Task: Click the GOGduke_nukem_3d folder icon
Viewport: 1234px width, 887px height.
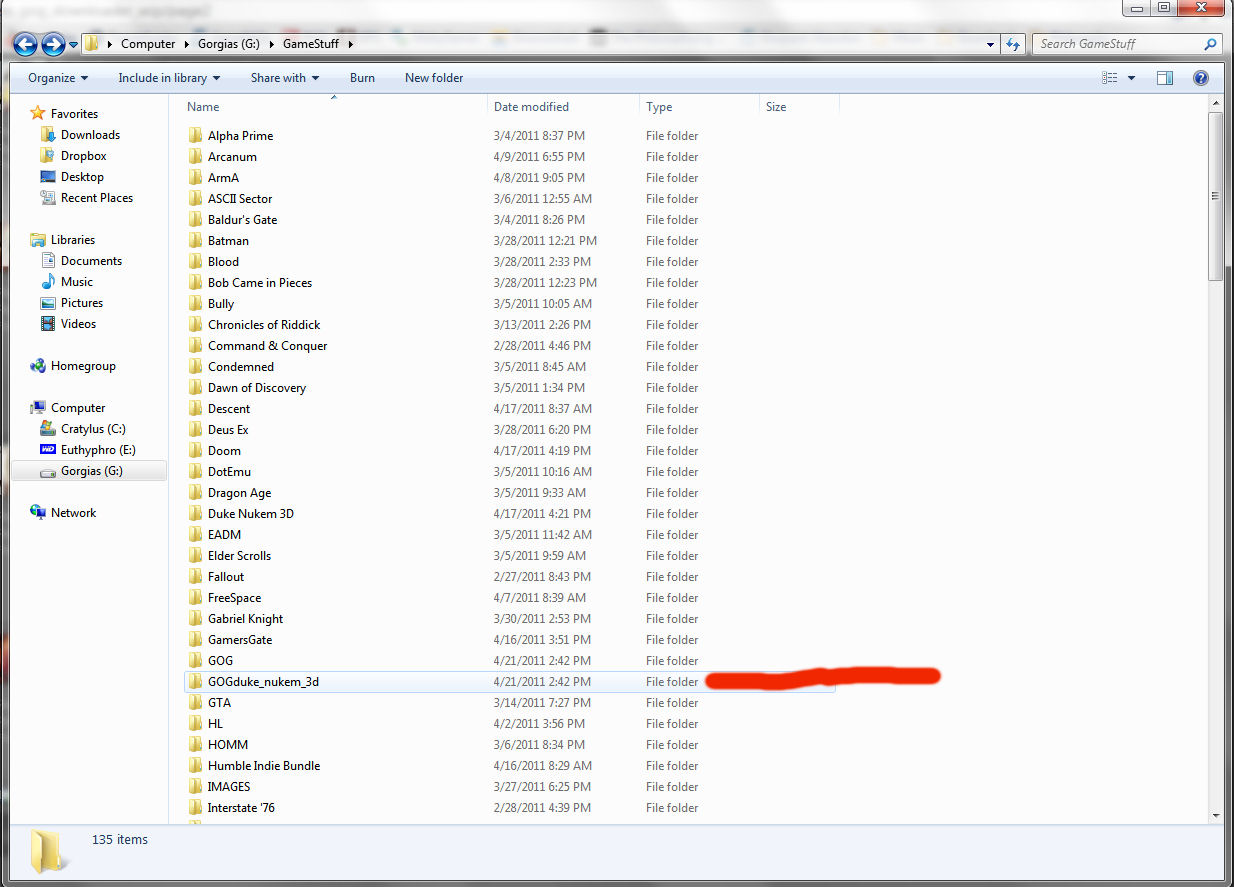Action: coord(195,682)
